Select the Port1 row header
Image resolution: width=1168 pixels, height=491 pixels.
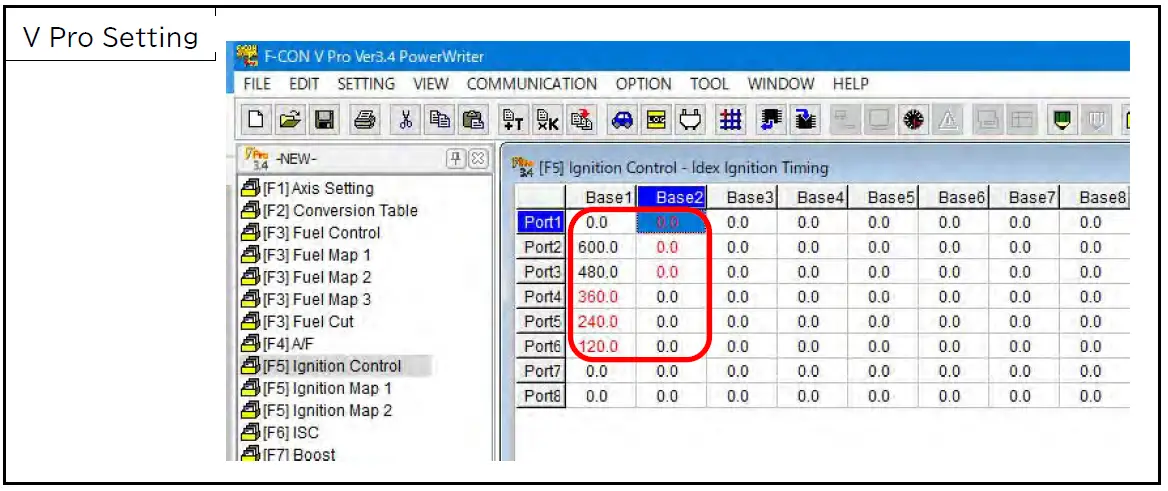[541, 222]
